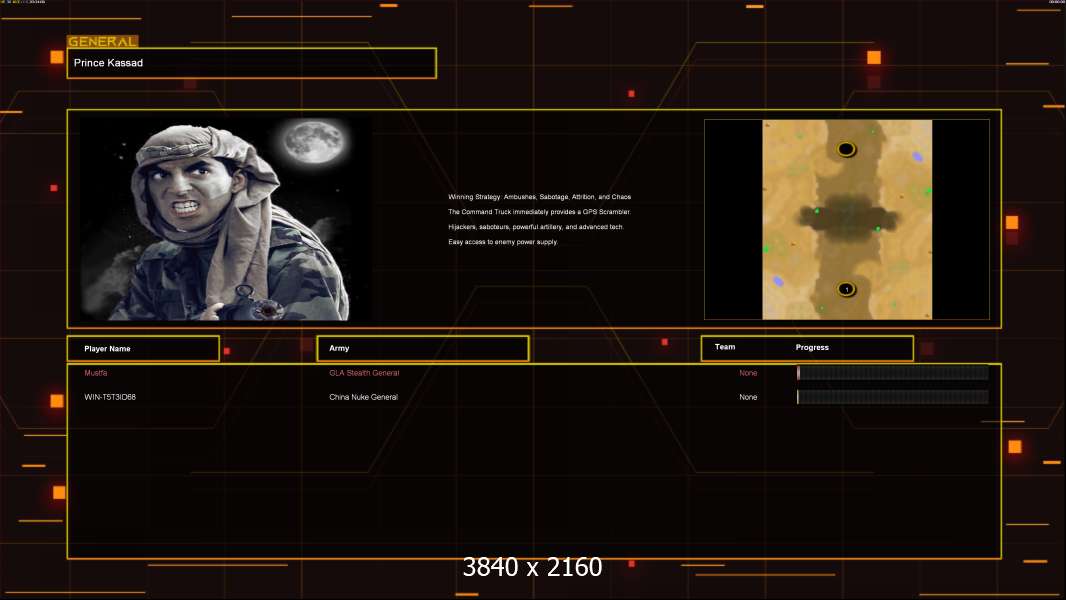The height and width of the screenshot is (600, 1066).
Task: Click the Prince Kassad portrait image
Action: point(225,219)
